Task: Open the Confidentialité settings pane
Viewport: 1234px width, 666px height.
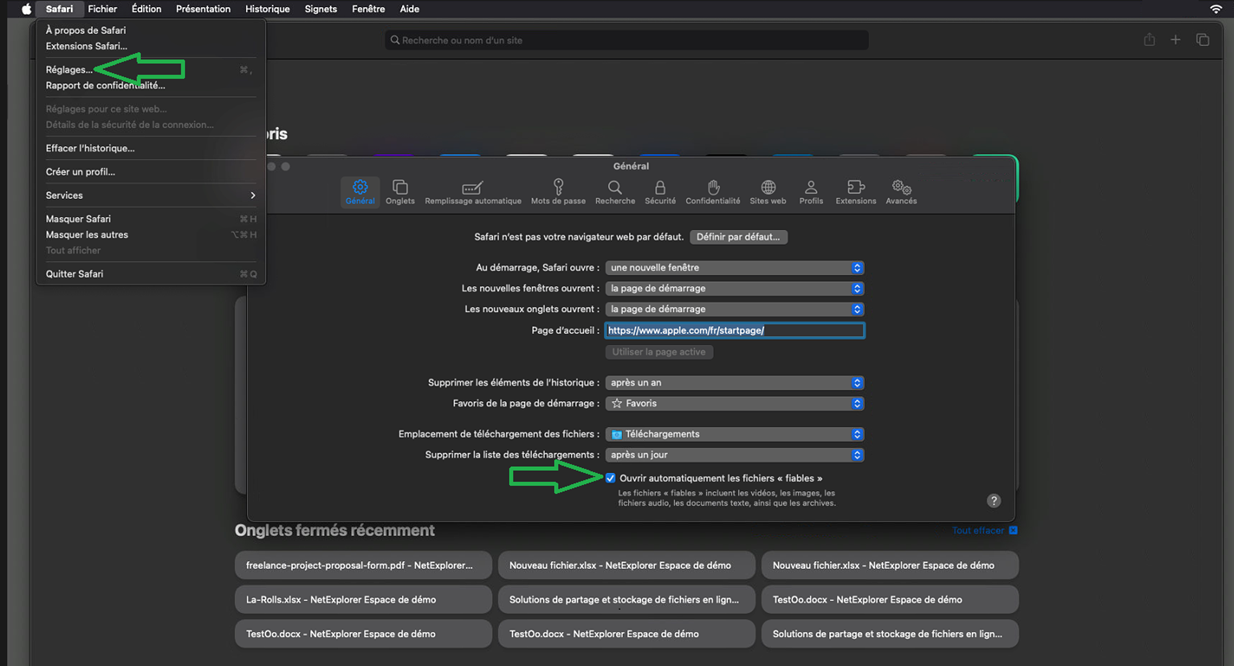Action: click(713, 192)
